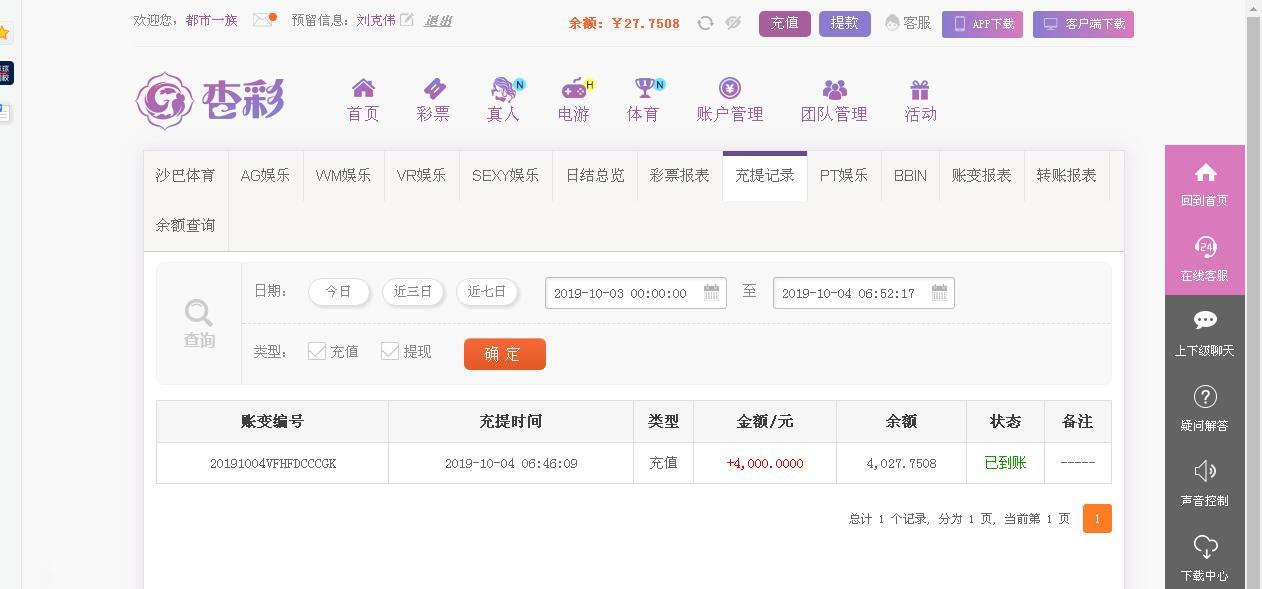Image resolution: width=1262 pixels, height=589 pixels.
Task: Open the 真人 live casino section
Action: pyautogui.click(x=503, y=101)
